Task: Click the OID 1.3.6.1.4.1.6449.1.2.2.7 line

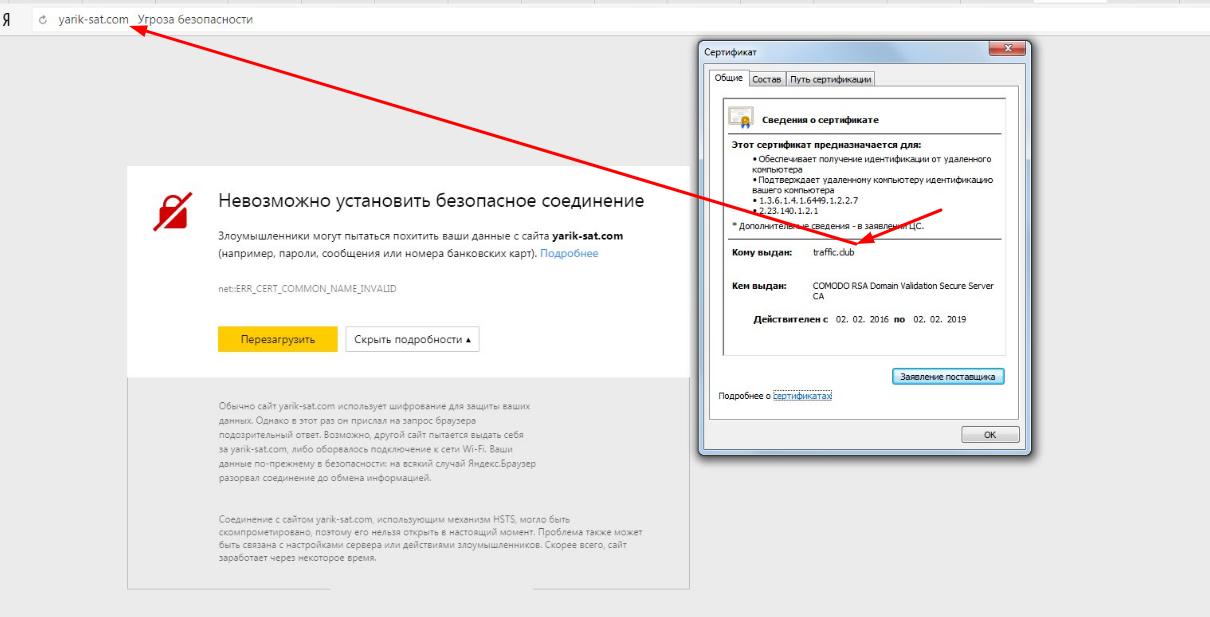Action: click(808, 201)
